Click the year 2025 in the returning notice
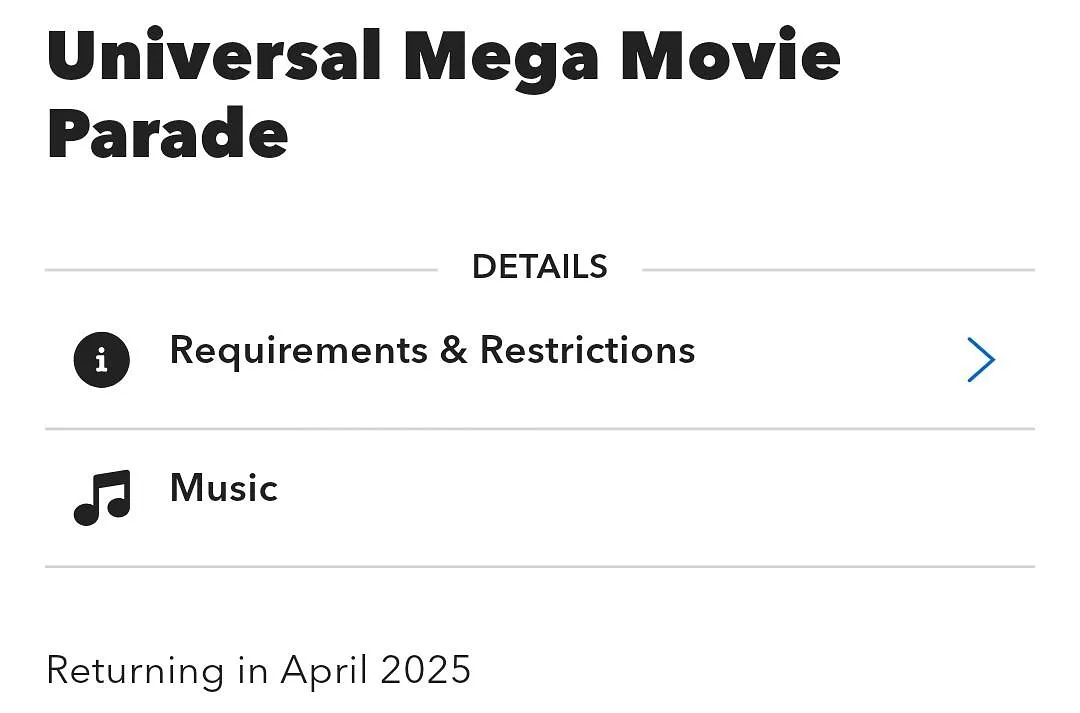The height and width of the screenshot is (713, 1080). click(x=425, y=670)
